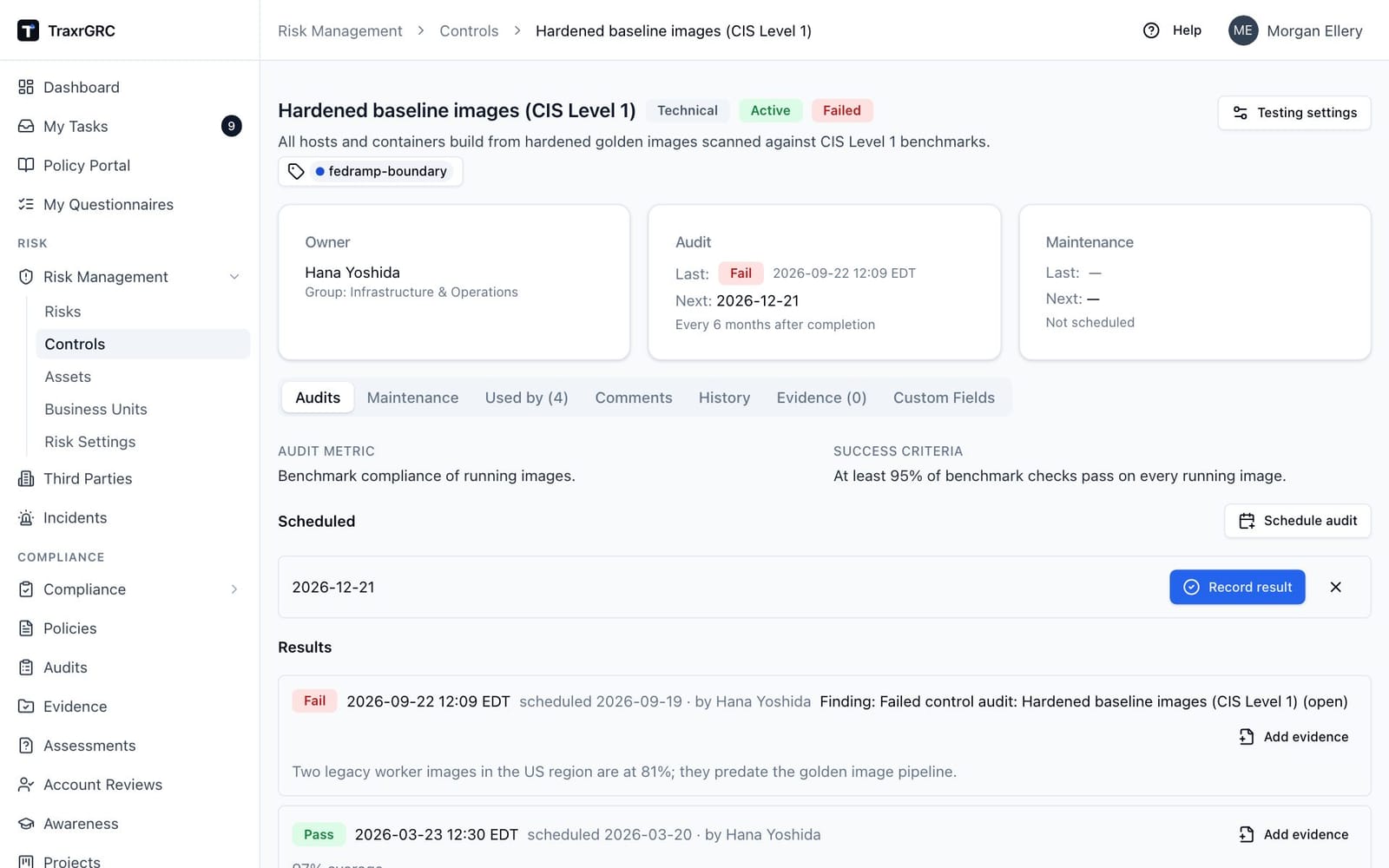Click add-file icon on the Pass result
The height and width of the screenshot is (868, 1389).
[1247, 834]
